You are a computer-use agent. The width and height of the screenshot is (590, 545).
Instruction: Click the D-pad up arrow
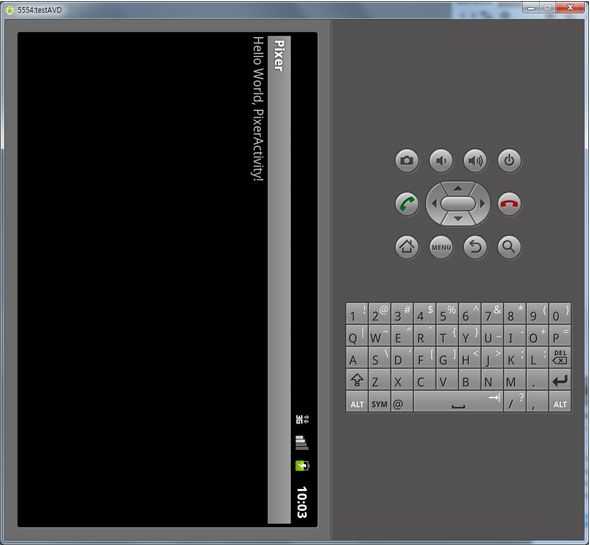pos(458,188)
